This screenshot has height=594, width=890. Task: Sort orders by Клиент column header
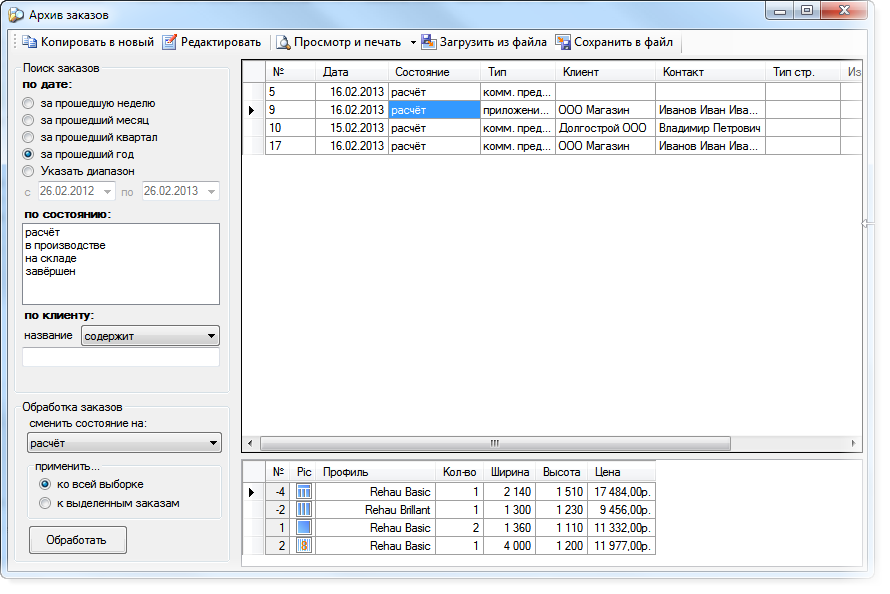click(x=605, y=72)
